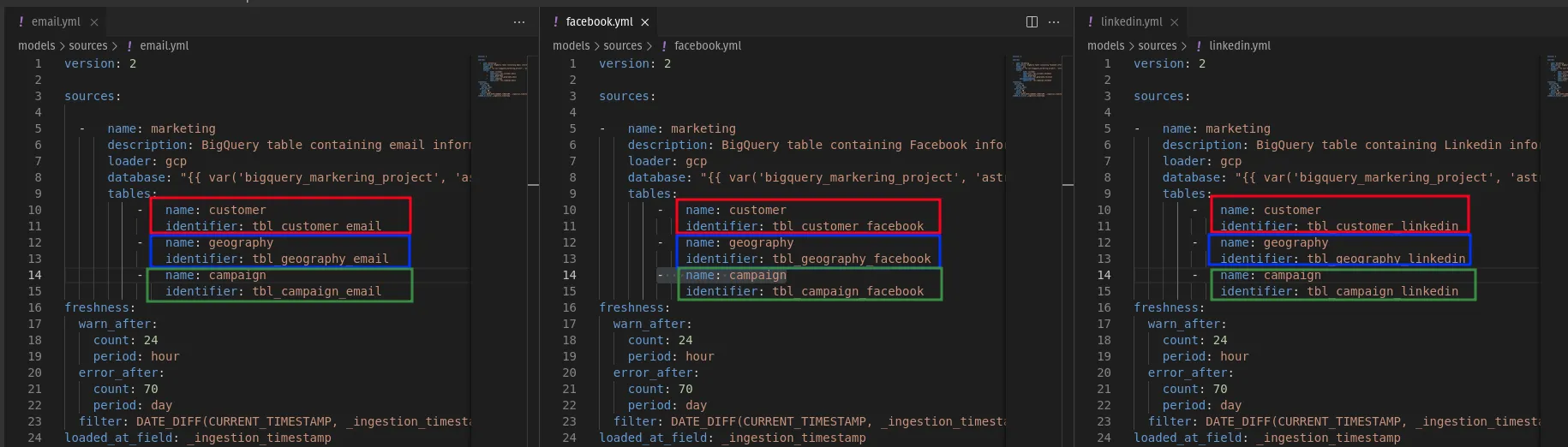Click 'period: day' line in linkedin.yml
1568x447 pixels.
[x=1201, y=406]
